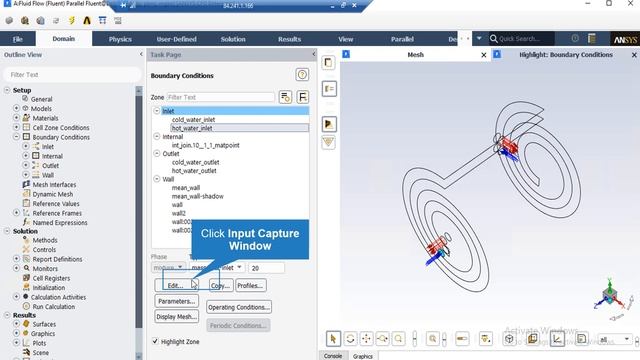The height and width of the screenshot is (360, 640).
Task: Click the Quick Search magnifier icon
Action: [493, 39]
